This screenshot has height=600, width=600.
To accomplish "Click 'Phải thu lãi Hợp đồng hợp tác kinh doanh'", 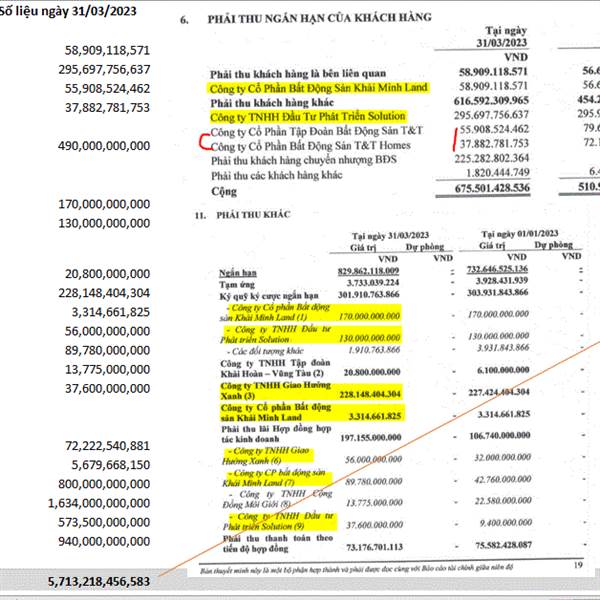I will point(276,434).
